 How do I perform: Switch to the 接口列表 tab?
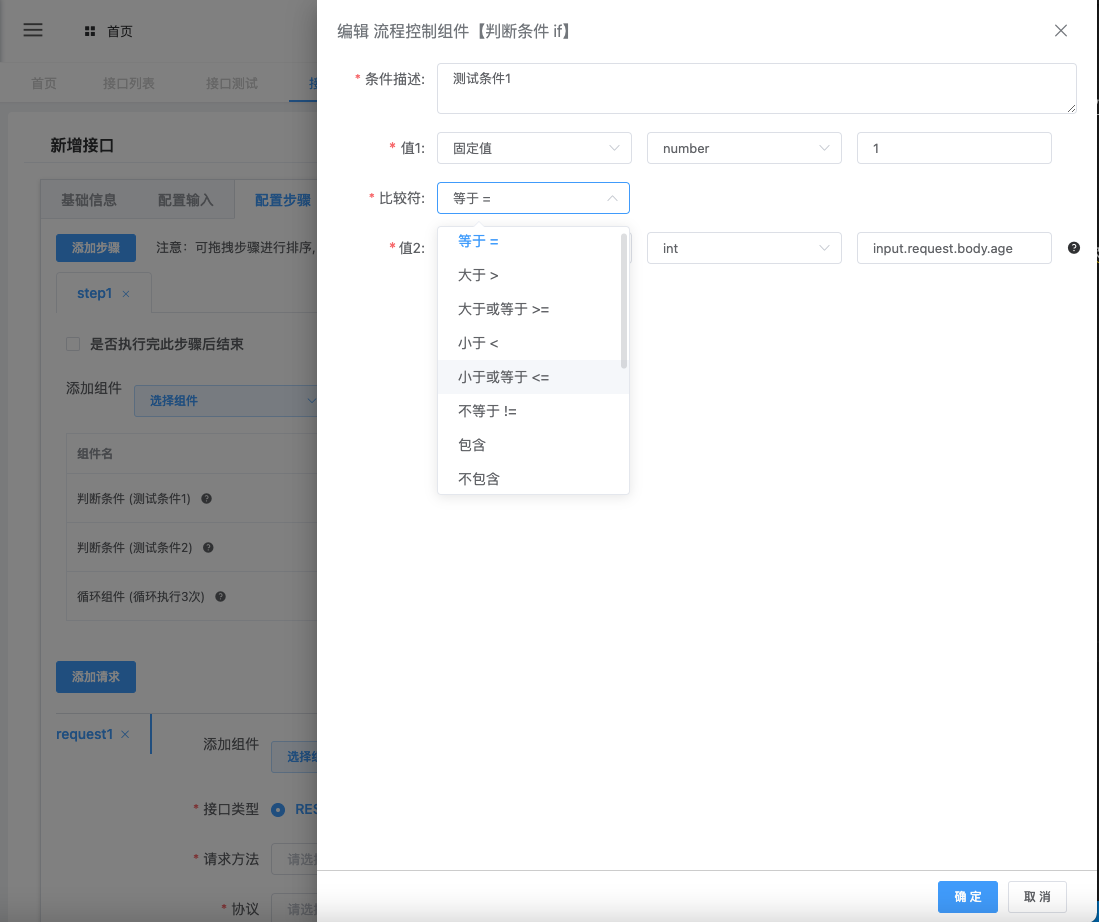click(128, 83)
